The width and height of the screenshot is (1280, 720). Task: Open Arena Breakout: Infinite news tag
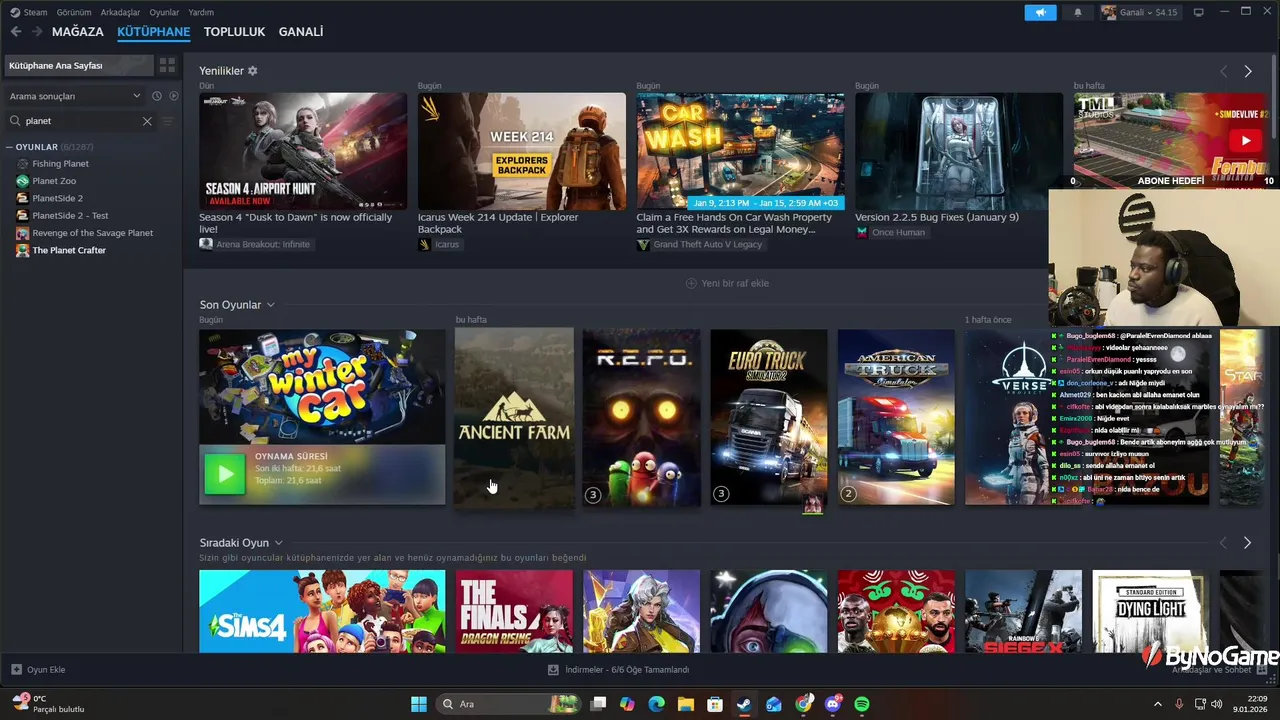point(255,244)
